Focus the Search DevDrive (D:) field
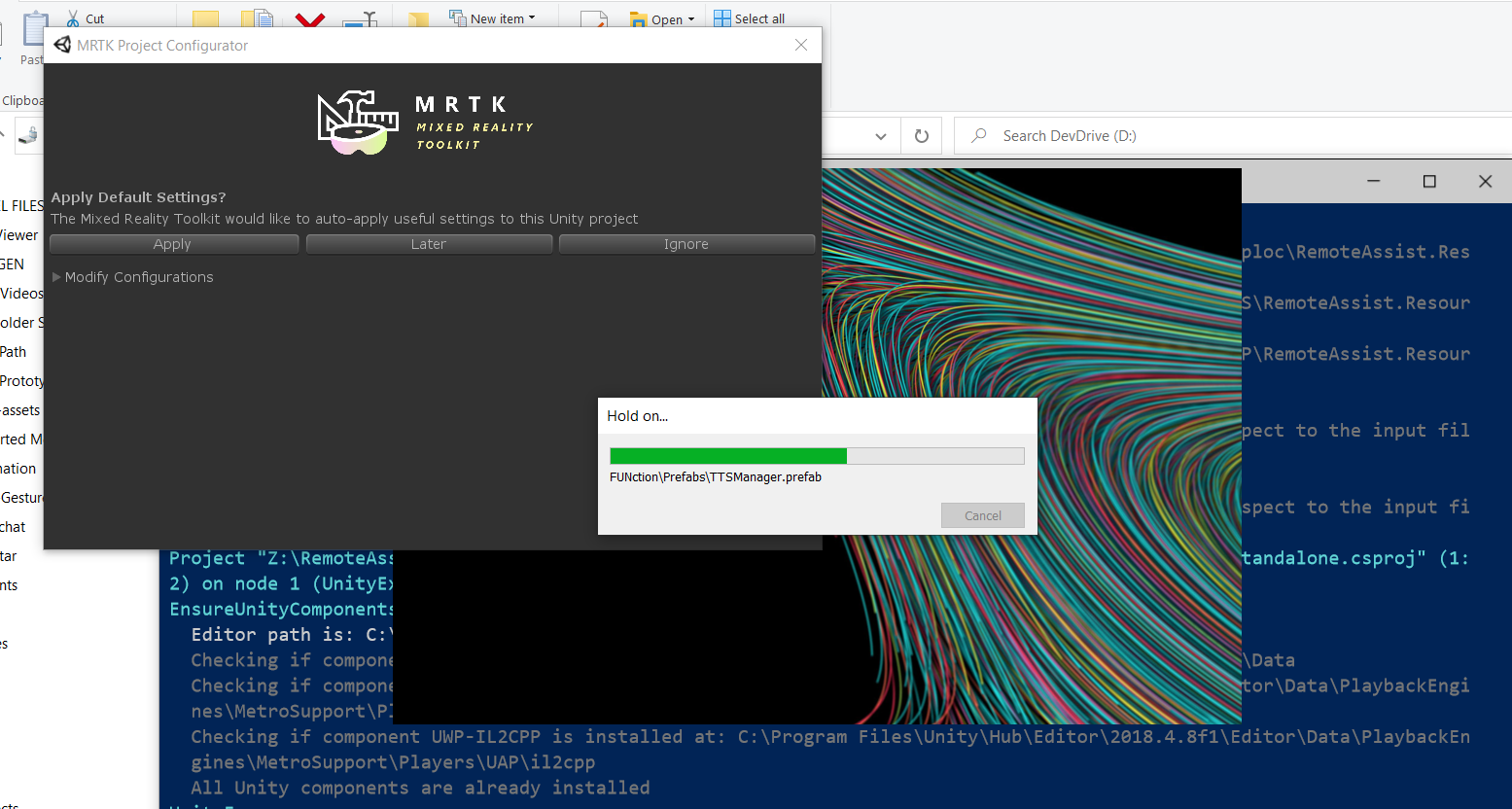This screenshot has height=809, width=1512. point(1233,136)
